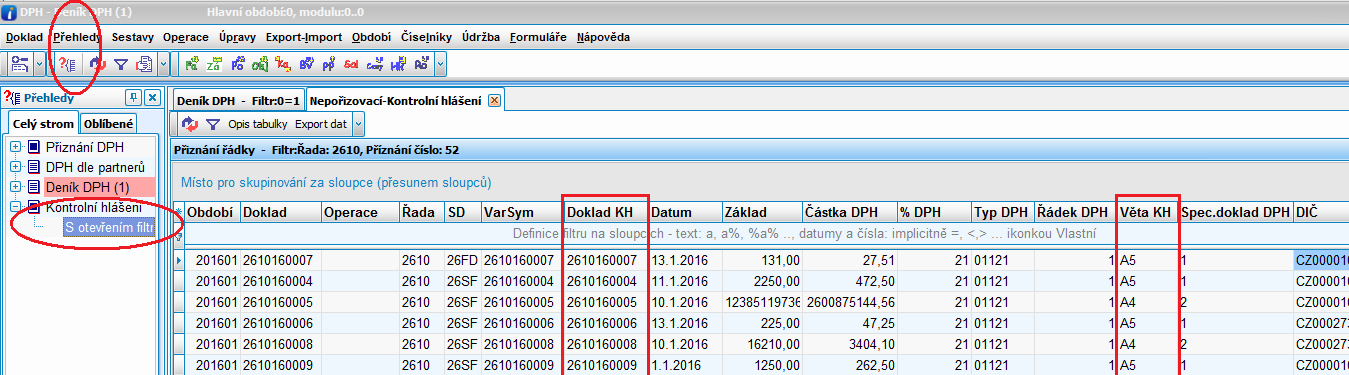Click refresh icon in the table toolbar
1349x375 pixels.
tap(190, 124)
